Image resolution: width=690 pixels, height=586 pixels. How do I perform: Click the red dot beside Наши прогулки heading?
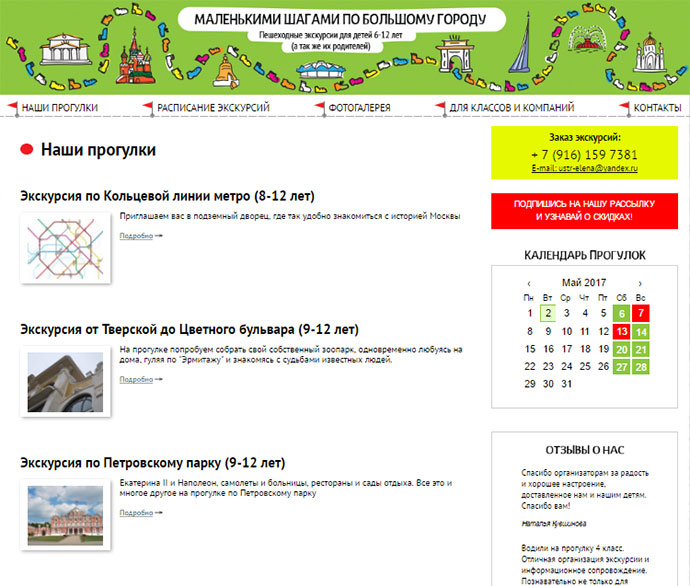tap(27, 150)
